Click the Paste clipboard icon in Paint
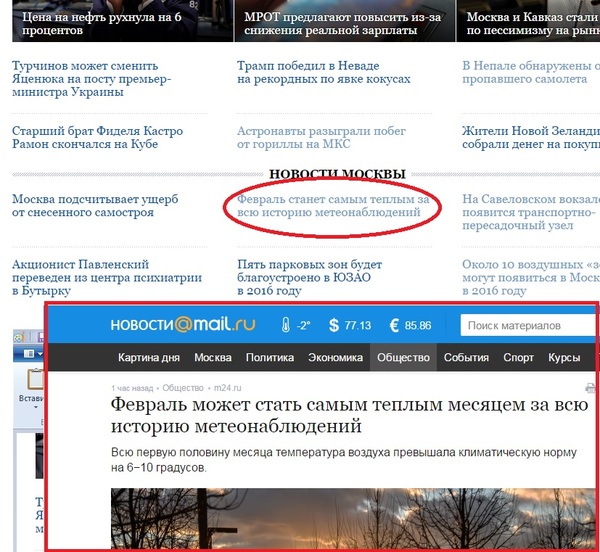The height and width of the screenshot is (552, 600). (x=35, y=380)
